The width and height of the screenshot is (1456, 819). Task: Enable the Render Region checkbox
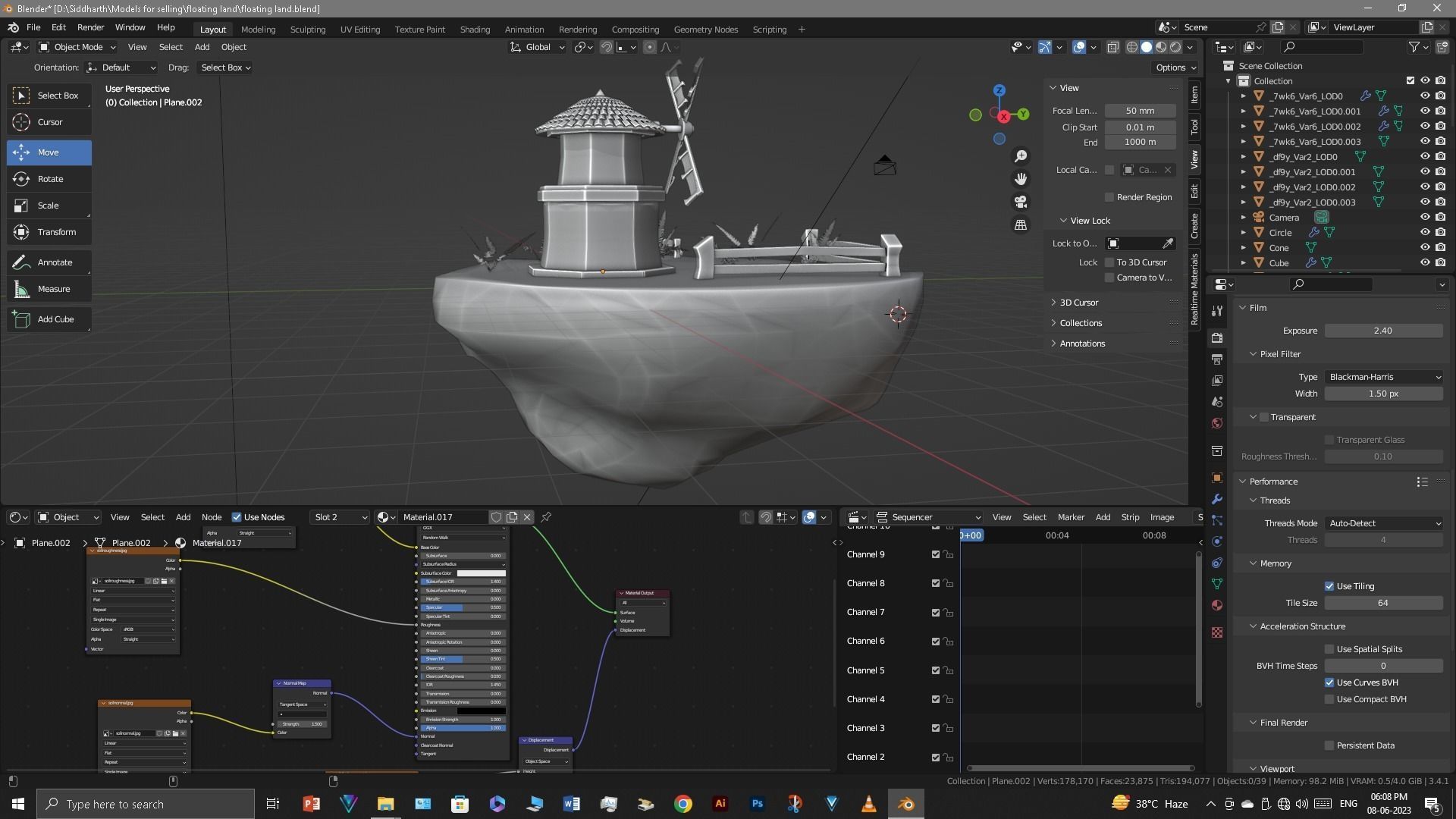tap(1109, 197)
